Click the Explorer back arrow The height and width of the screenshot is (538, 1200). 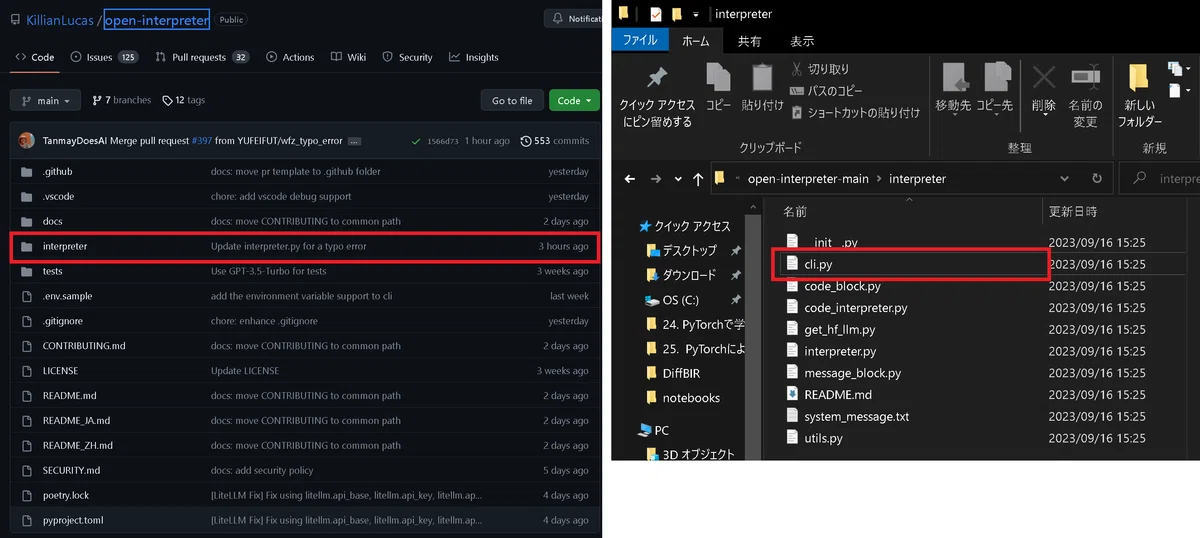629,179
